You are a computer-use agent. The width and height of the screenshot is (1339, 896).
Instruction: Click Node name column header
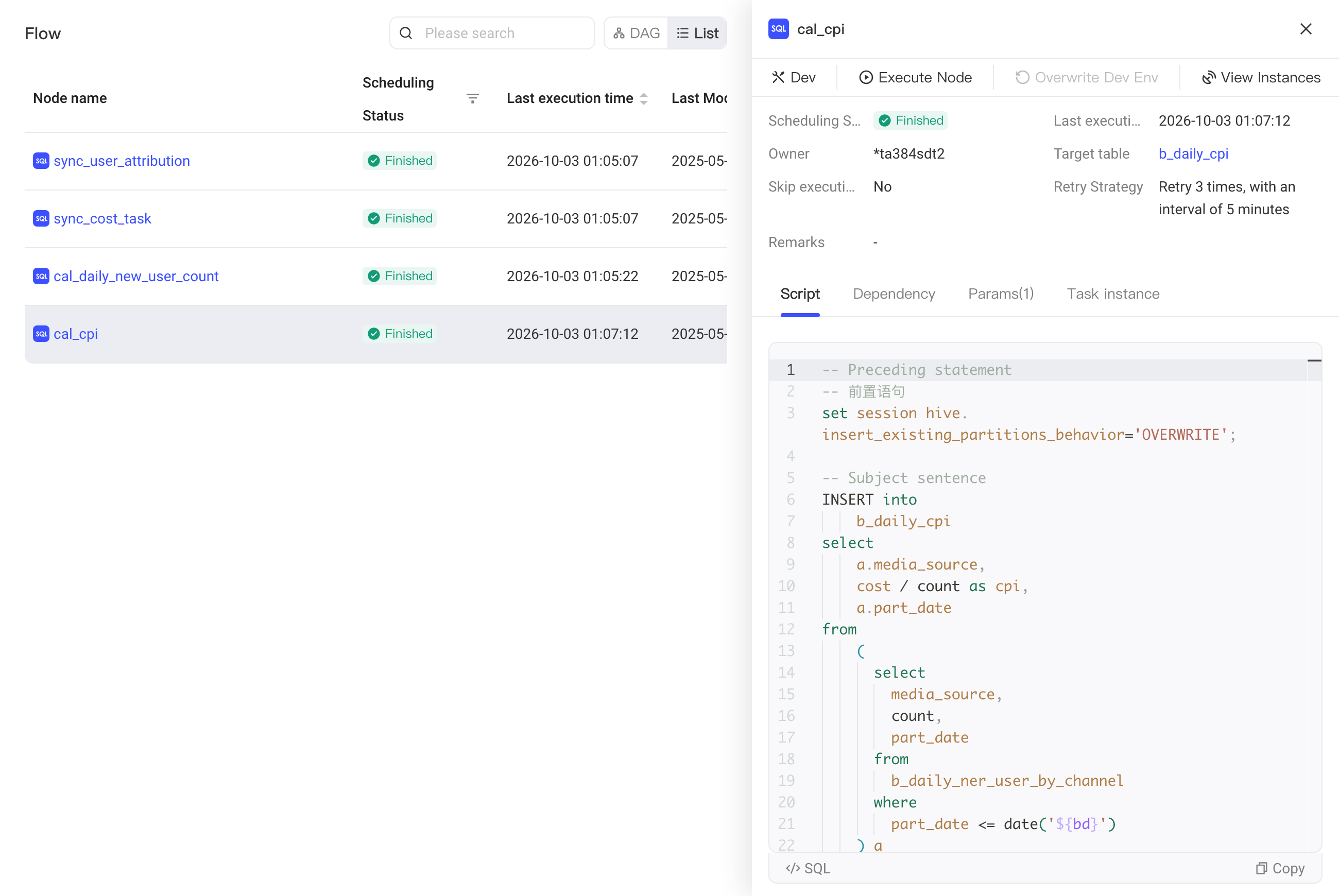point(70,98)
